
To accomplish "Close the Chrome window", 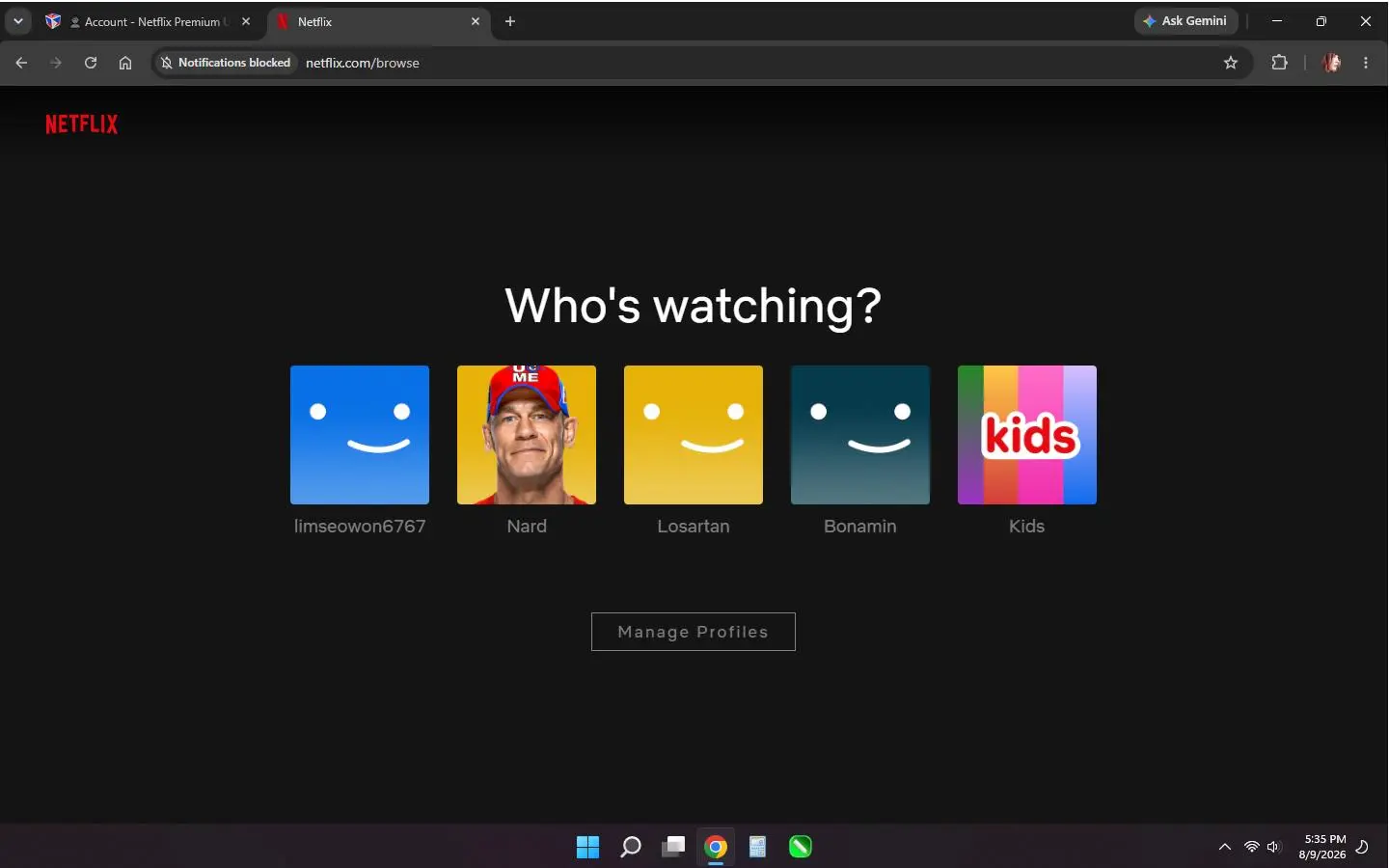I will click(1366, 21).
